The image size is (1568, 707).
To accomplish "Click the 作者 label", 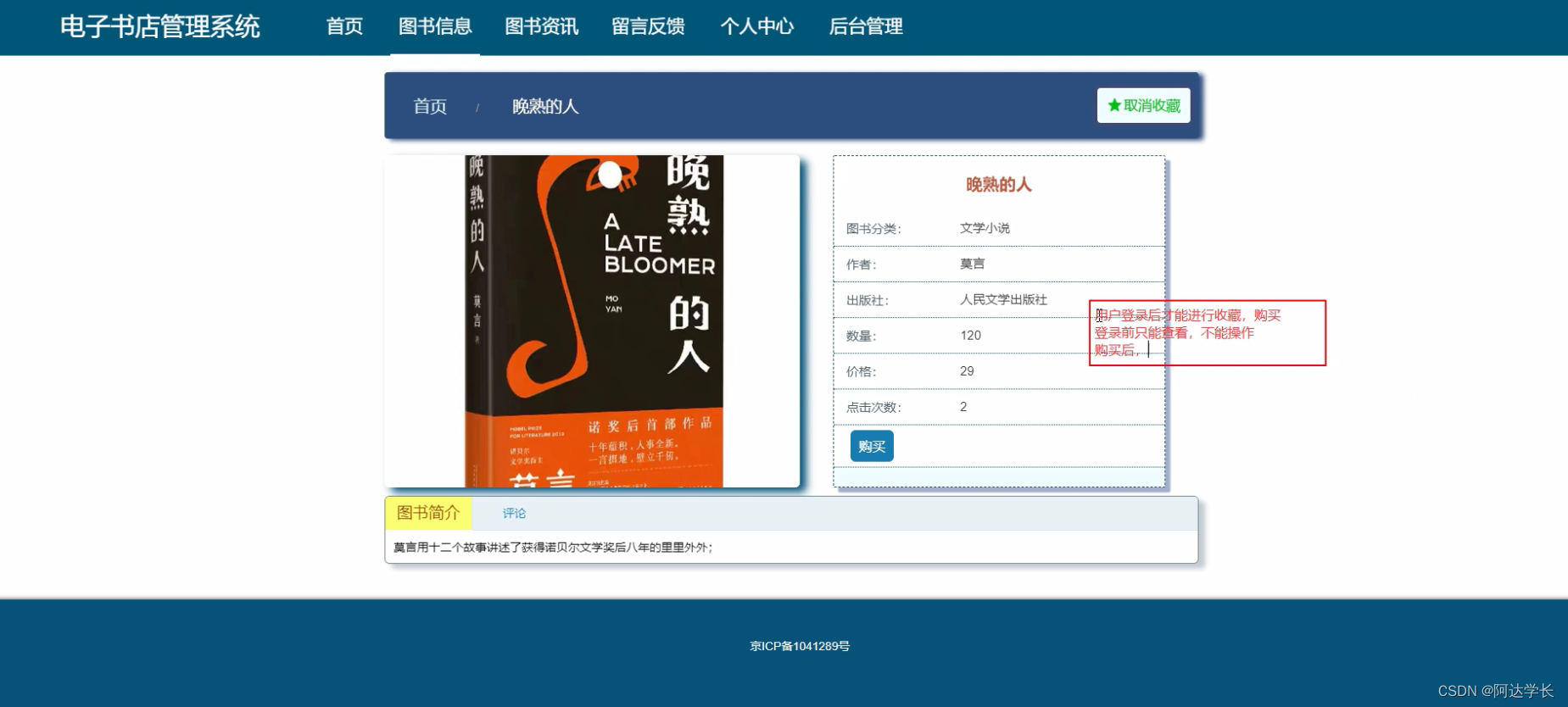I will click(861, 264).
